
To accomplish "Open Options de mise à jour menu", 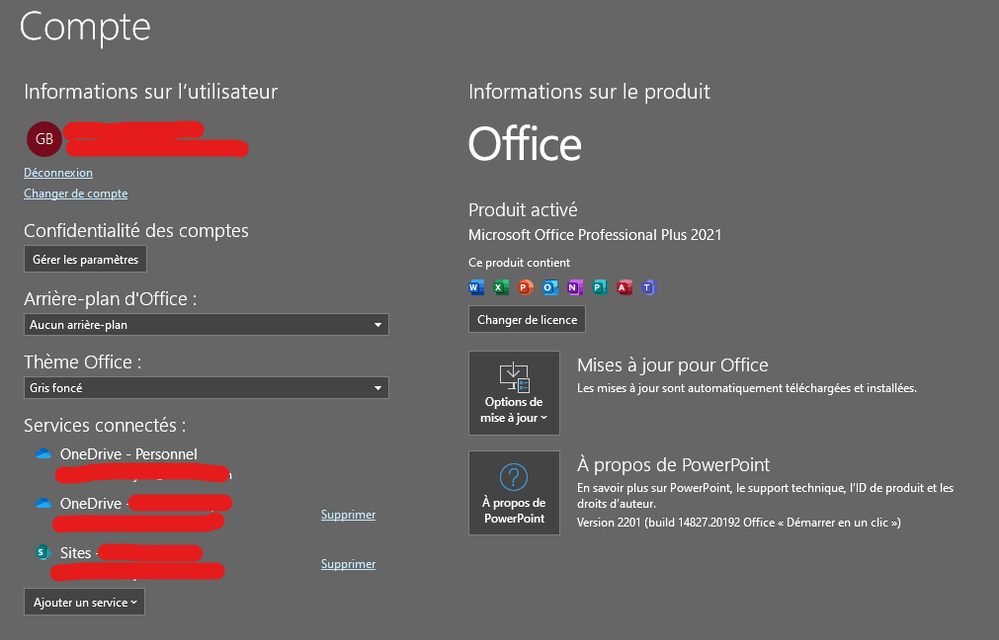I will [514, 394].
